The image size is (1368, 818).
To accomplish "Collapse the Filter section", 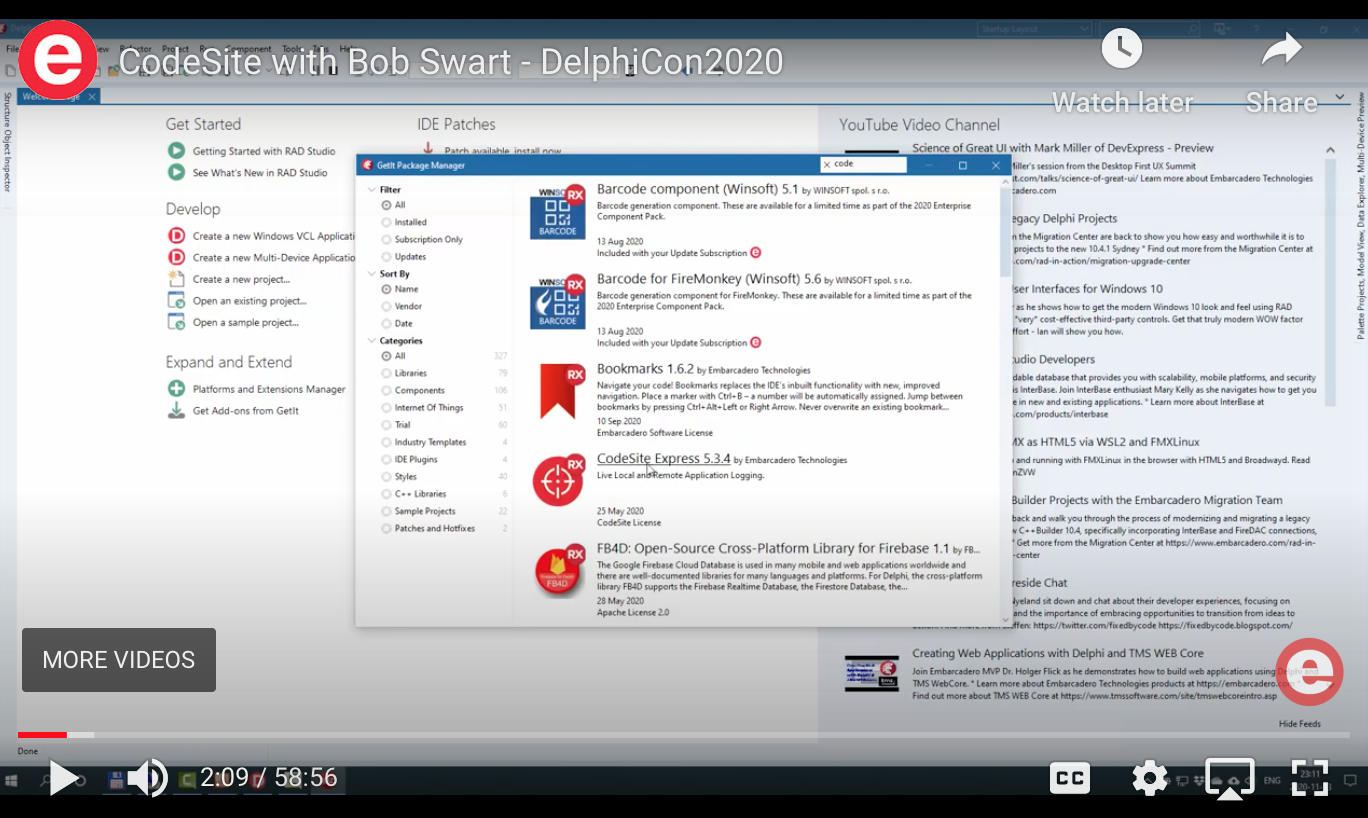I will [x=371, y=189].
